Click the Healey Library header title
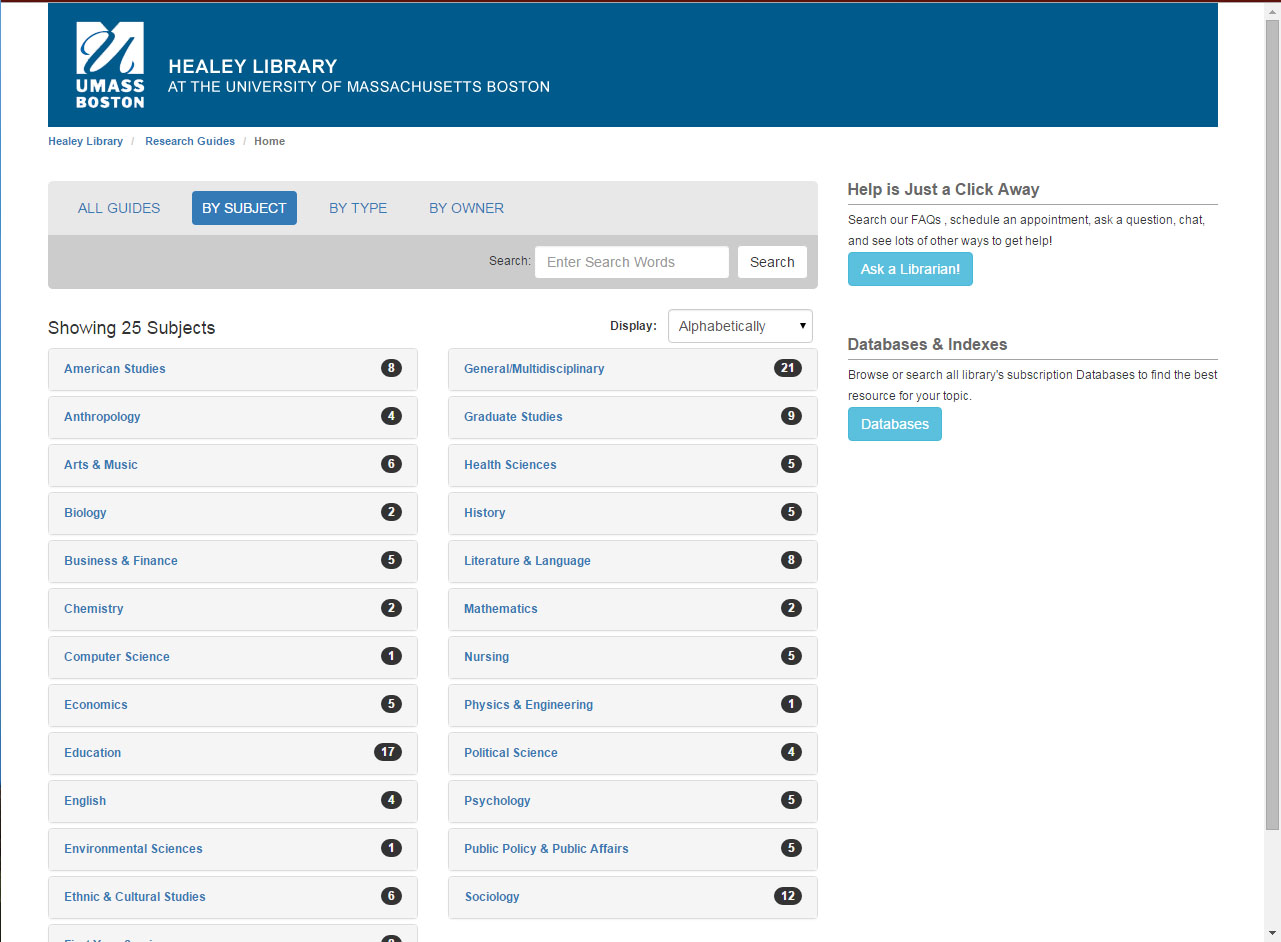Viewport: 1281px width, 942px height. (253, 66)
